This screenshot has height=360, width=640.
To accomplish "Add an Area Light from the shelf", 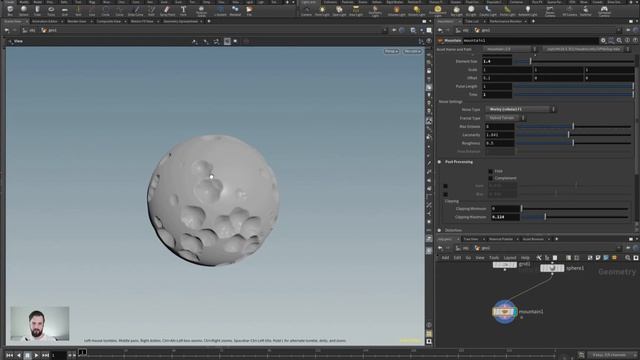I will (356, 10).
